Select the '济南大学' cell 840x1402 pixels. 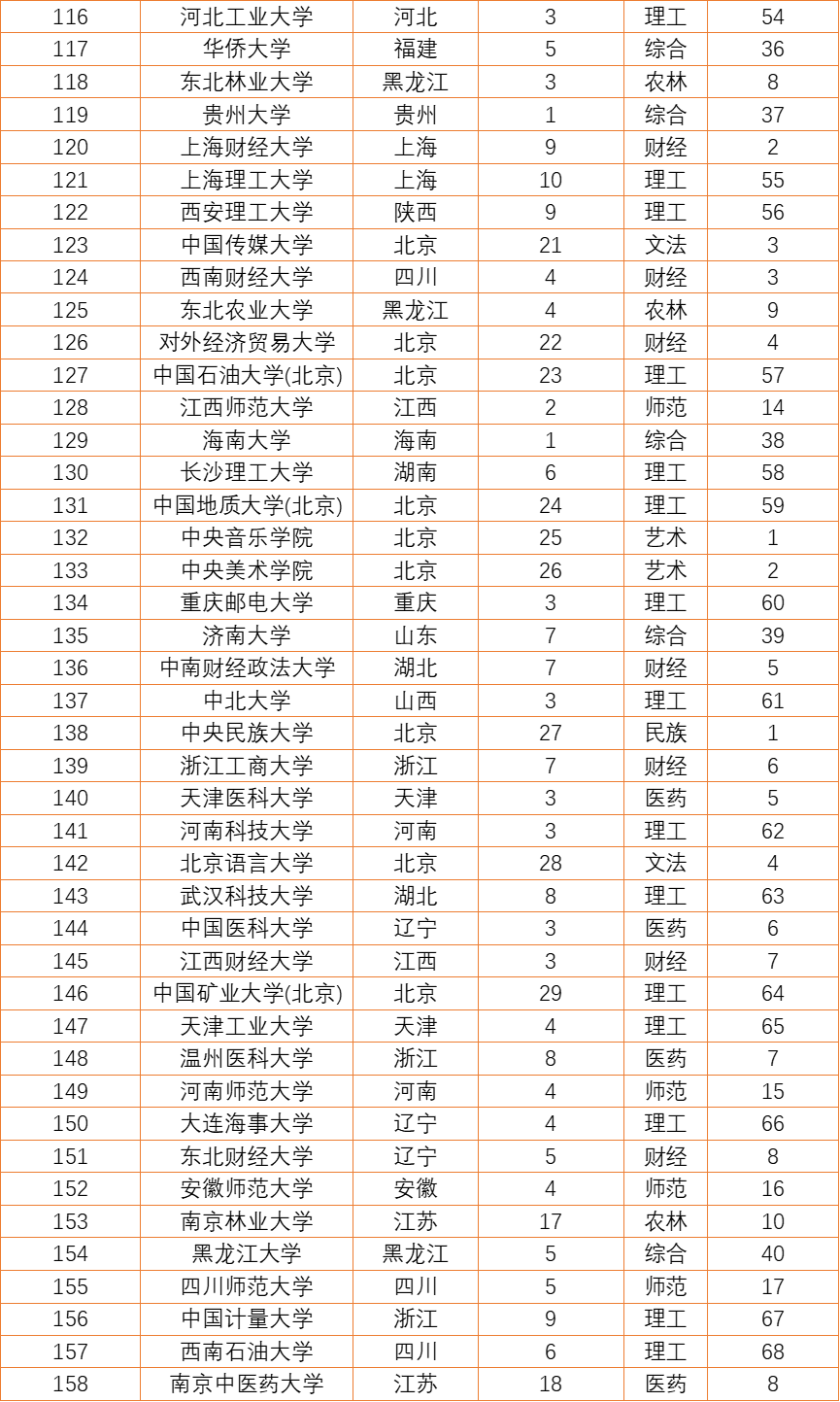[x=247, y=635]
